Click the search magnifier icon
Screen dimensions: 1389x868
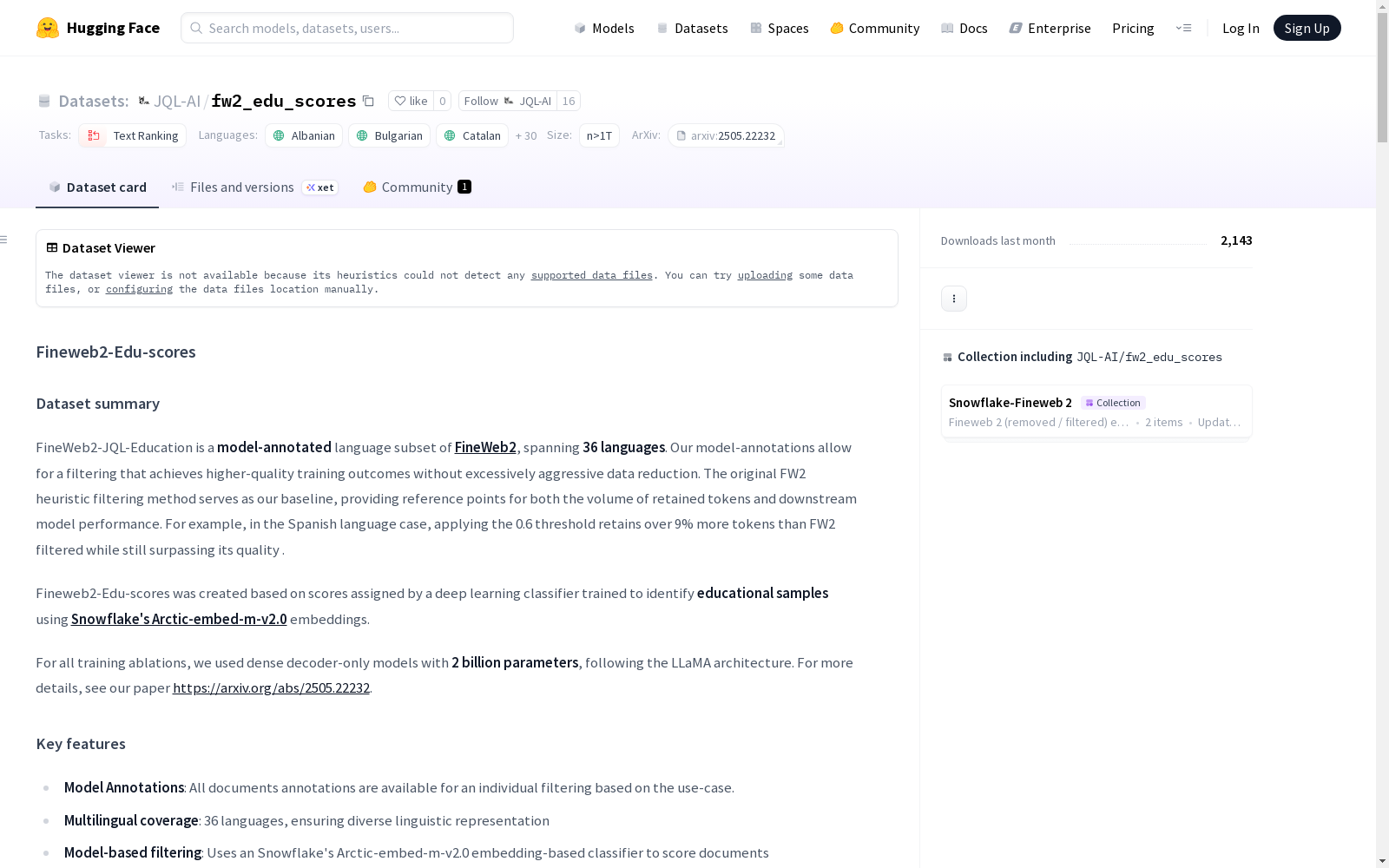196,28
